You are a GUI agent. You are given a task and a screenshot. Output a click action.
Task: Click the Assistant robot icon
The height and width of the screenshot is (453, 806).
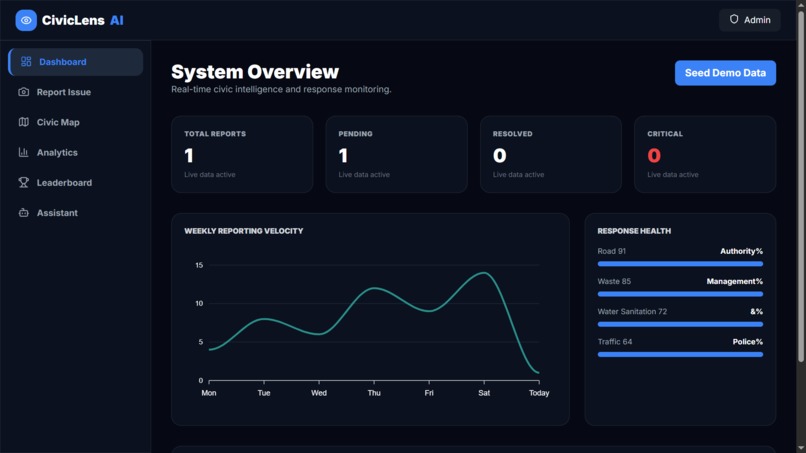tap(24, 212)
